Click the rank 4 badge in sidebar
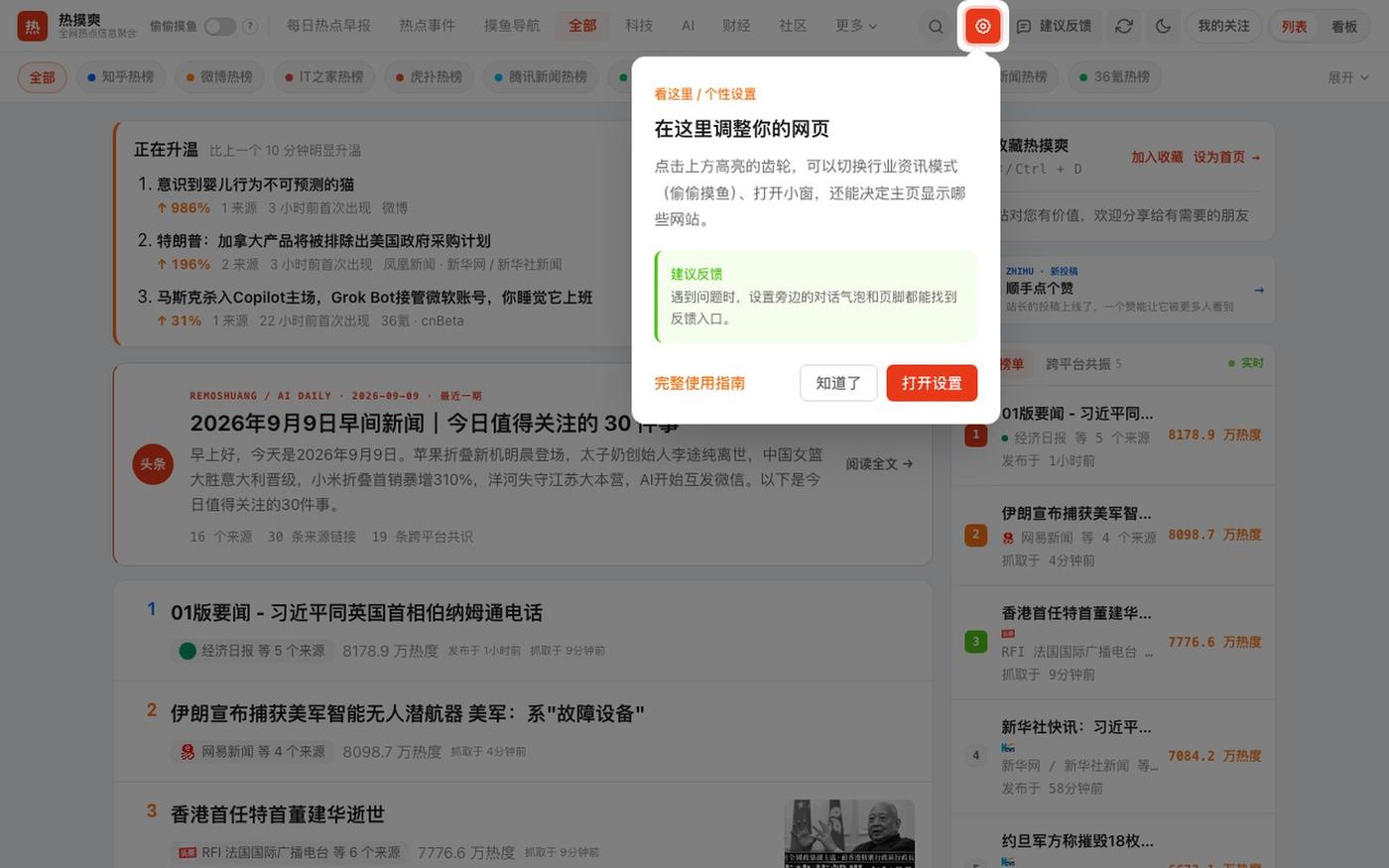Viewport: 1389px width, 868px height. (x=975, y=756)
